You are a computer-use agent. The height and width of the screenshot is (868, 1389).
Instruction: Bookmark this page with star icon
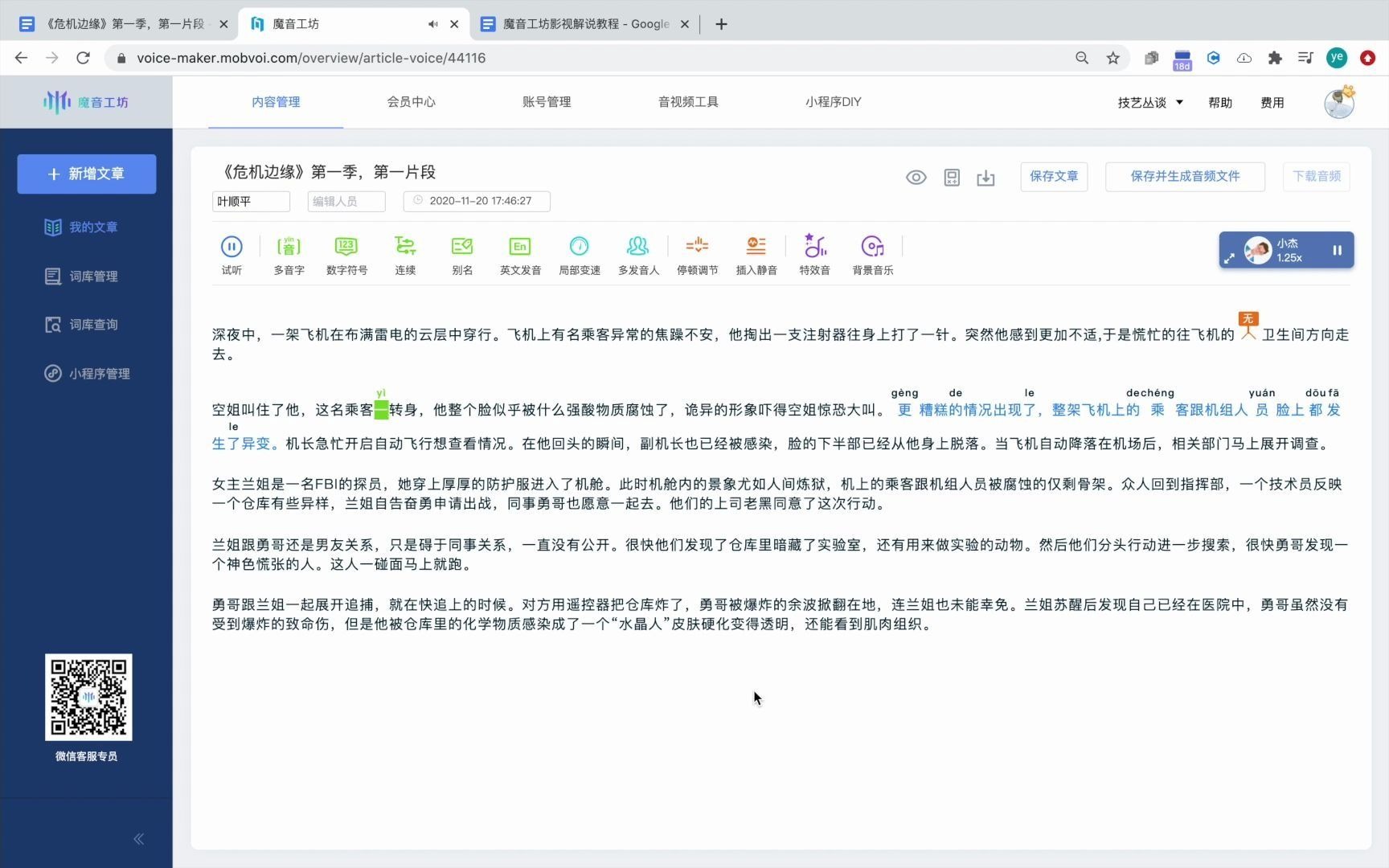pyautogui.click(x=1113, y=58)
